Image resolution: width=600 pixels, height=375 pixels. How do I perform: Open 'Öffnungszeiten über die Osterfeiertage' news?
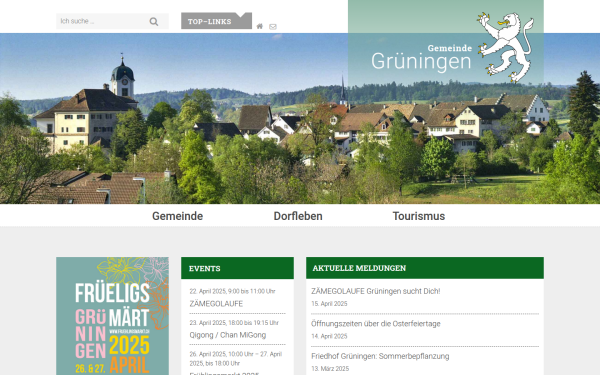(376, 324)
